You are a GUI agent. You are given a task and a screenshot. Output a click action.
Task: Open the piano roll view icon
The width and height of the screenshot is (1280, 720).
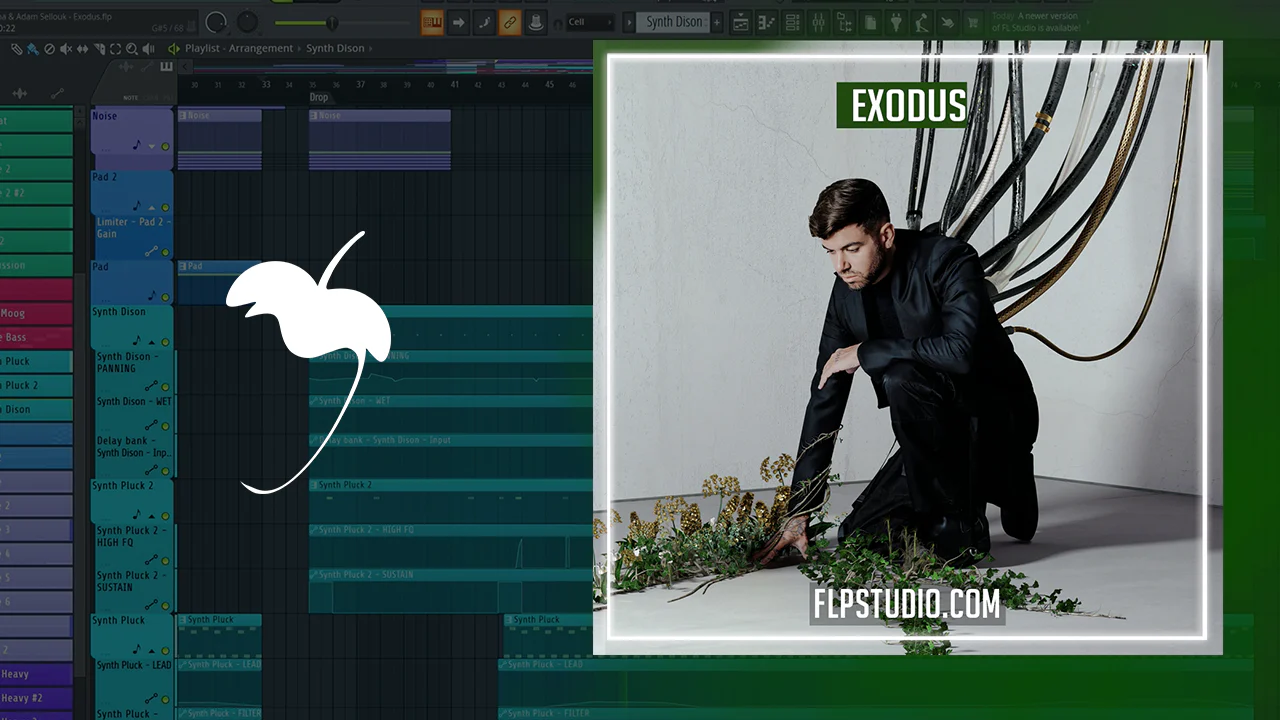click(x=767, y=22)
